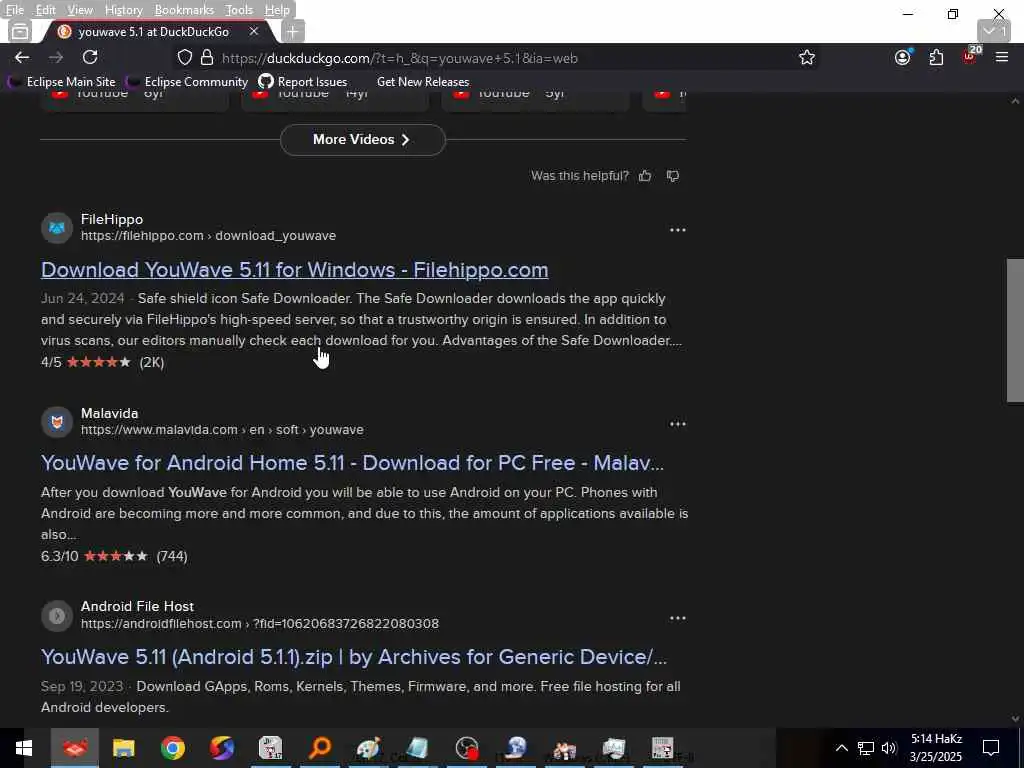Open the View menu
The image size is (1024, 768).
(x=80, y=10)
